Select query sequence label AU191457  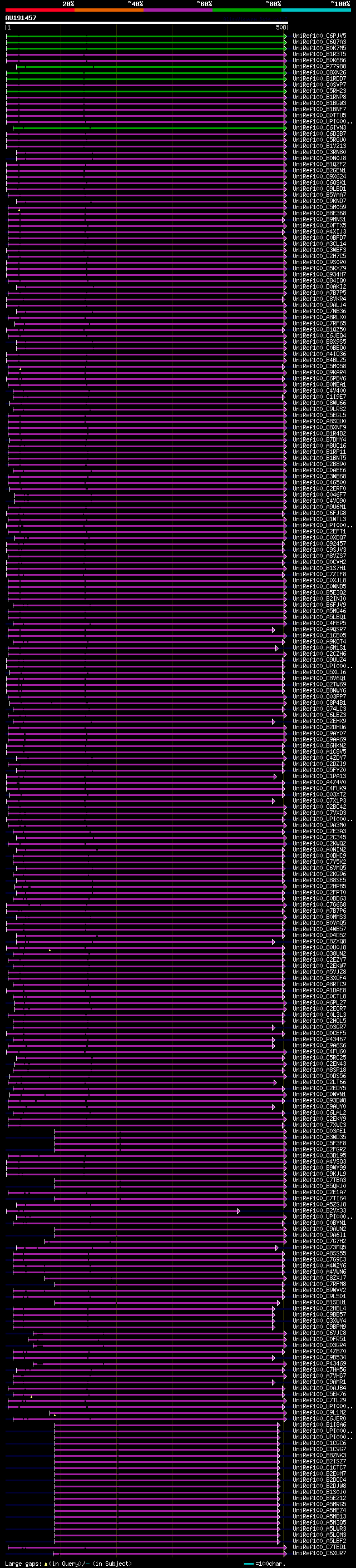point(21,18)
